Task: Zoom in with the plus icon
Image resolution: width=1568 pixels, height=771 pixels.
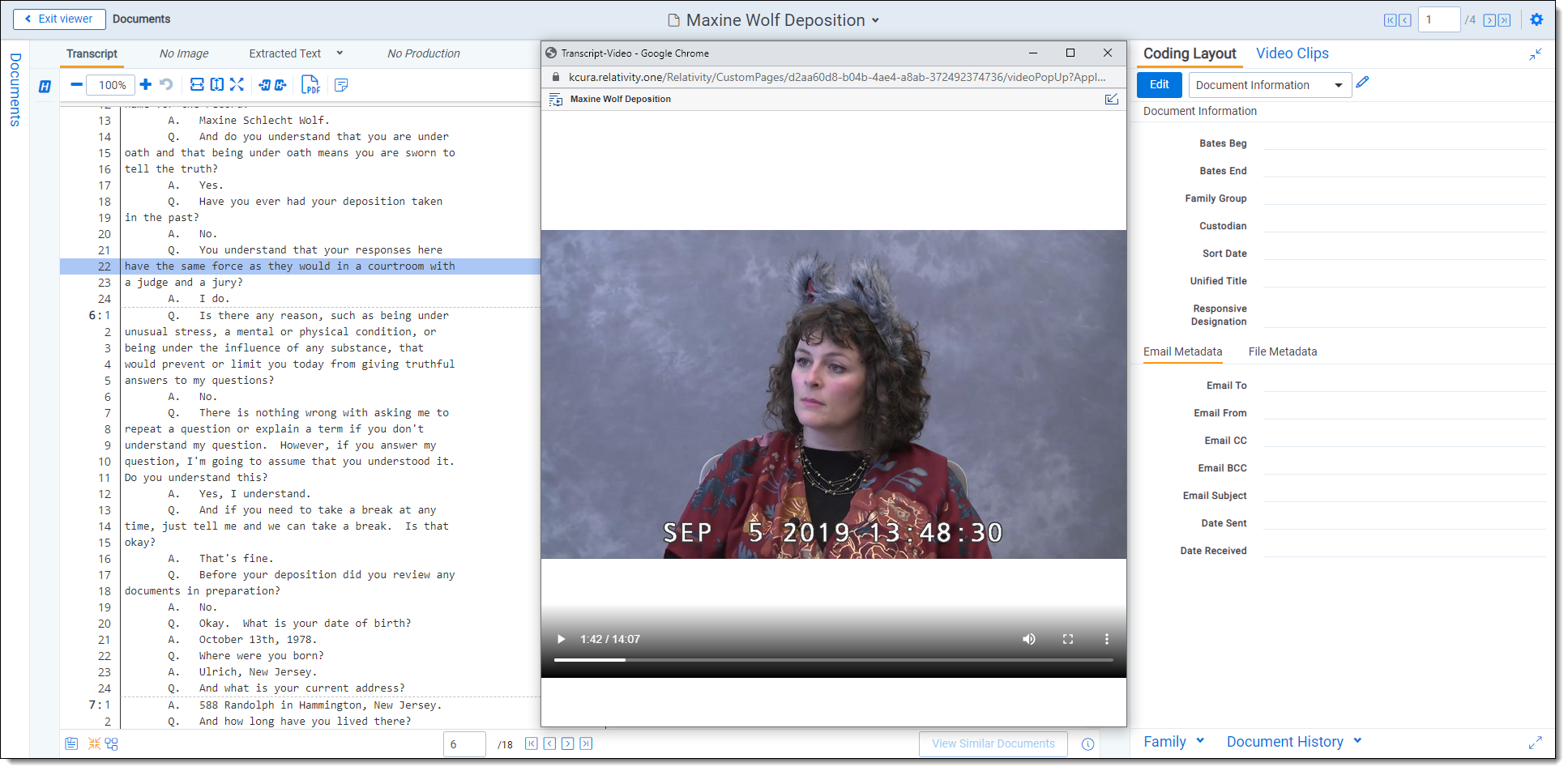Action: (146, 85)
